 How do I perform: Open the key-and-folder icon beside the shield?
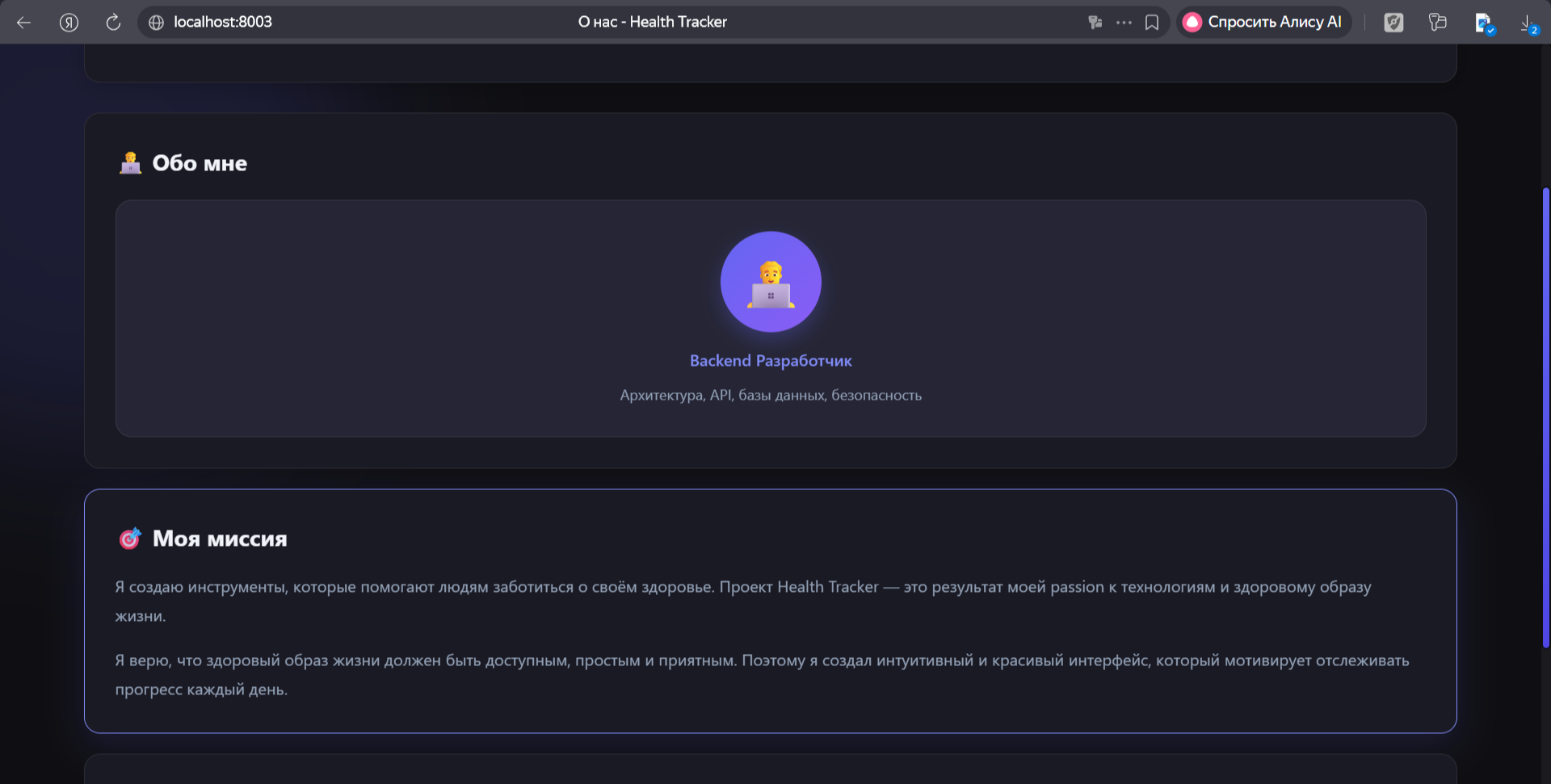(x=1438, y=23)
